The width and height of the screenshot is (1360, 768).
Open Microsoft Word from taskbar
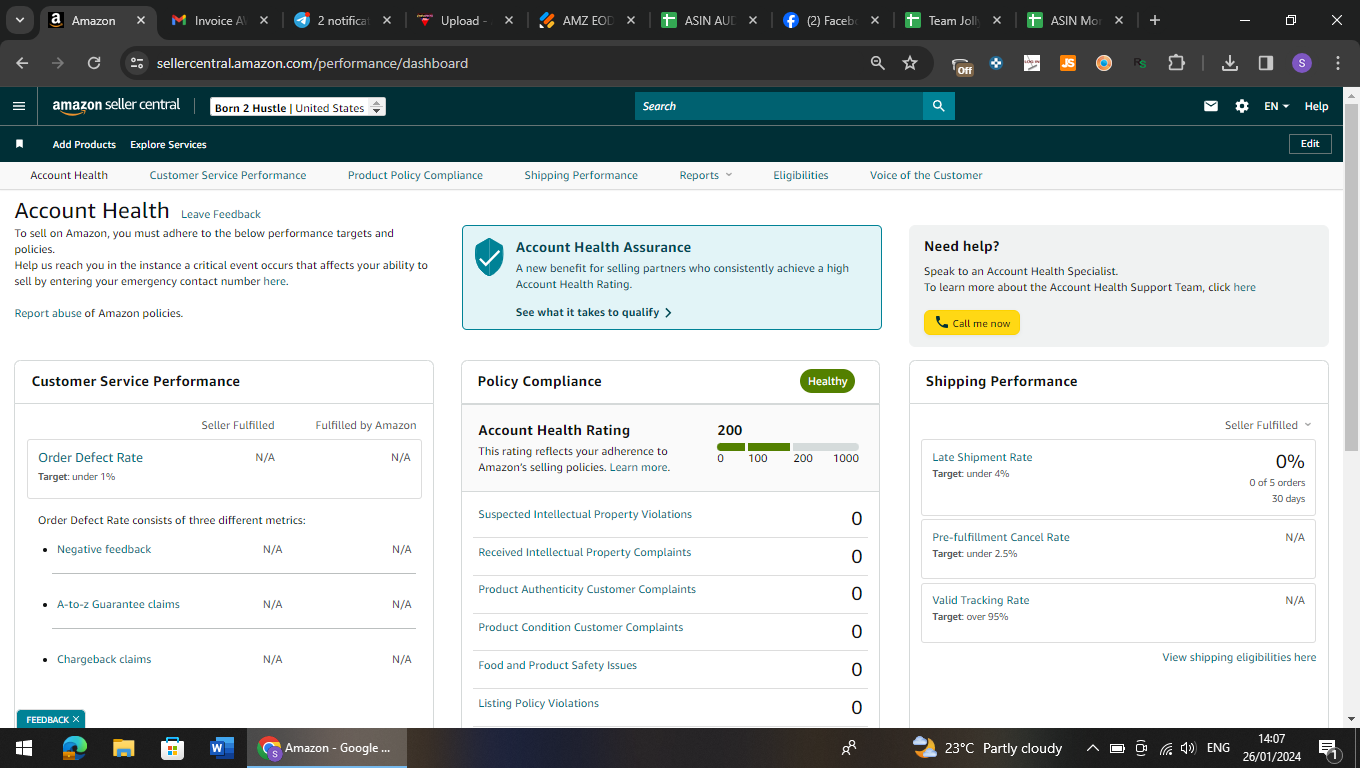221,748
